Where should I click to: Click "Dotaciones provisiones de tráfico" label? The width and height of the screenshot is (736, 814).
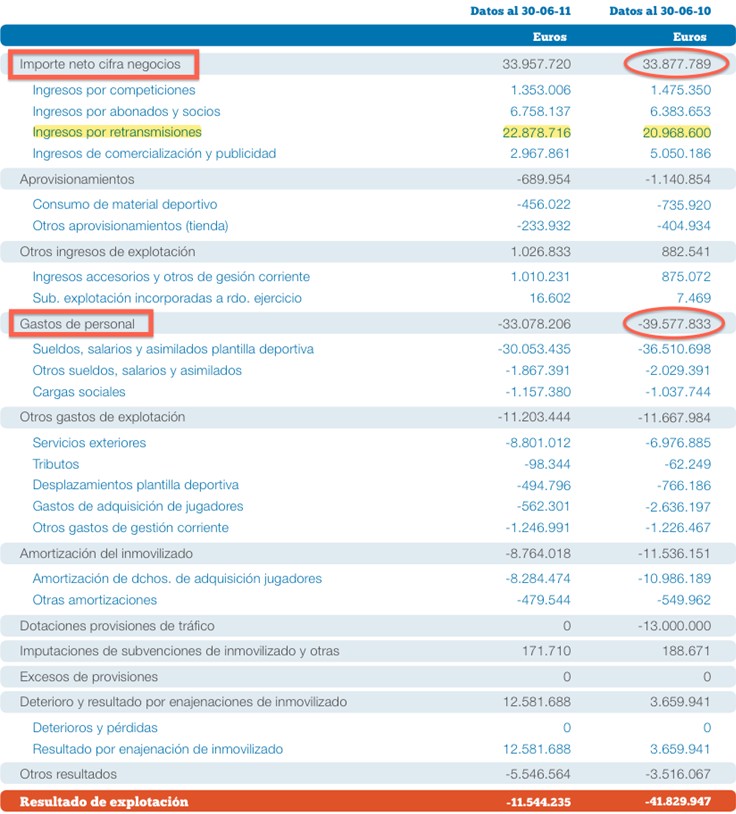117,626
